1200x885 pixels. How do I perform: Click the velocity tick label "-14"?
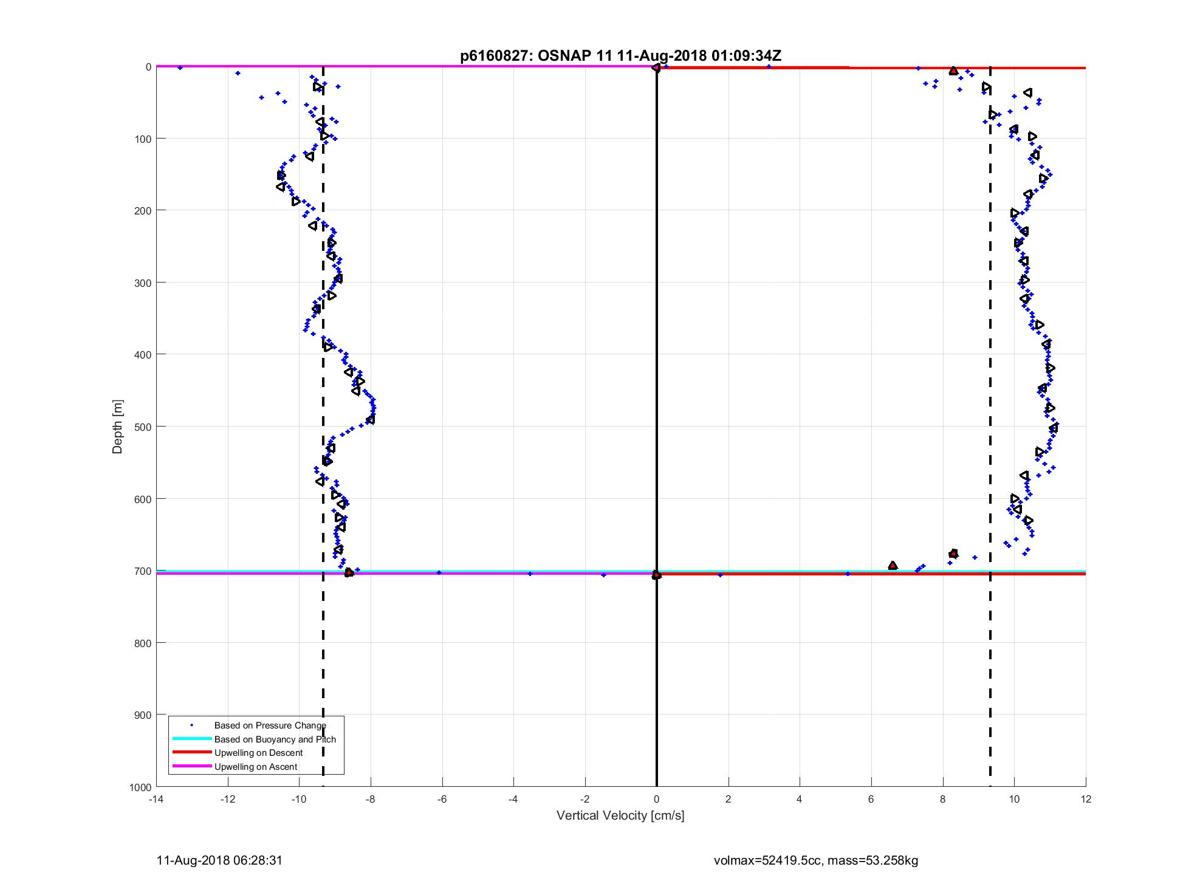[156, 799]
